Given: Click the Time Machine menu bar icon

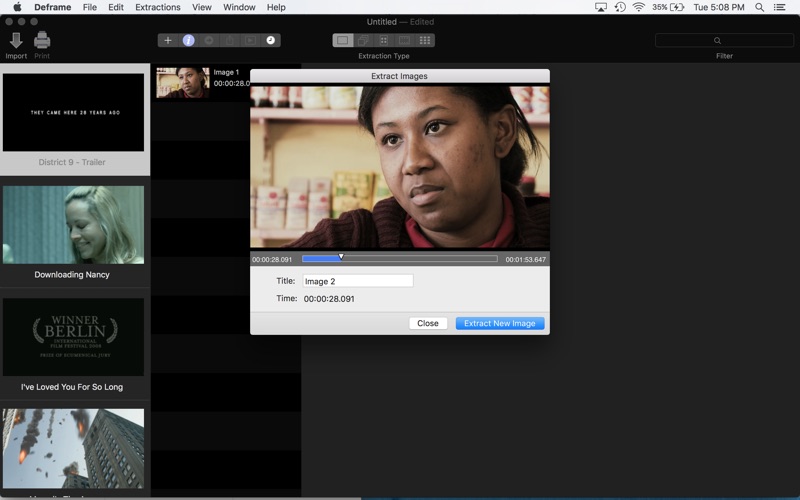Looking at the screenshot, I should [x=620, y=7].
